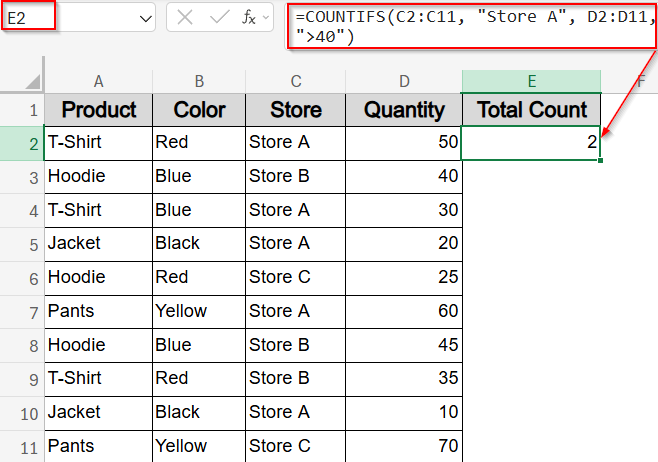The height and width of the screenshot is (462, 658).
Task: Select the Hoodie cell in row 3
Action: [x=99, y=177]
